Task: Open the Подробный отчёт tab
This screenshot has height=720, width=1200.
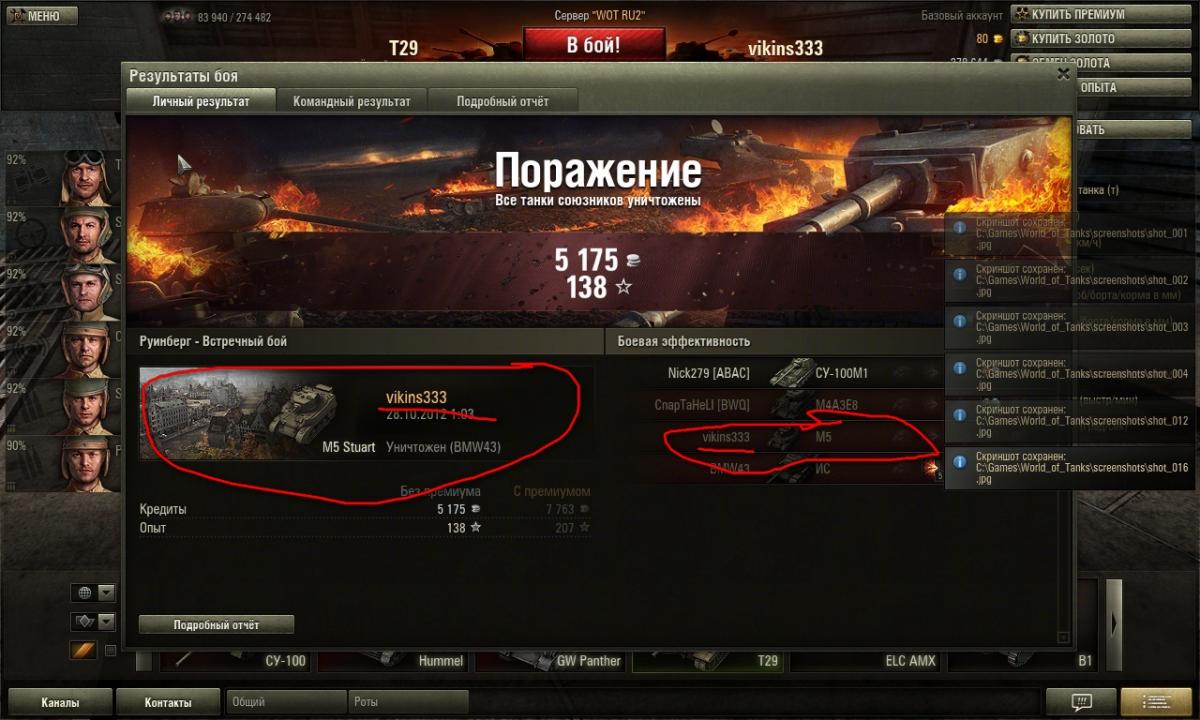Action: pyautogui.click(x=502, y=101)
